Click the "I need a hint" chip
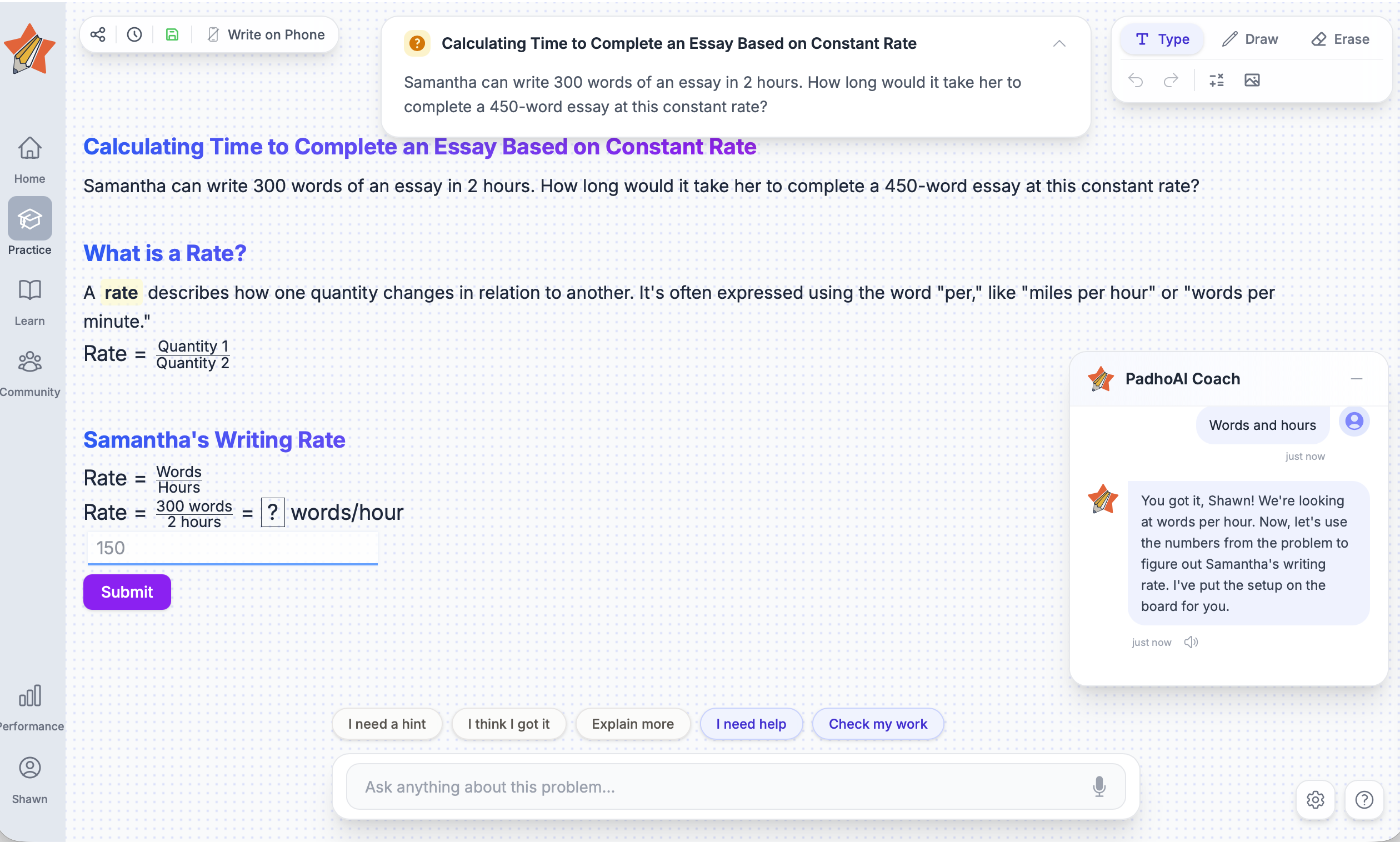The height and width of the screenshot is (842, 1400). click(387, 723)
